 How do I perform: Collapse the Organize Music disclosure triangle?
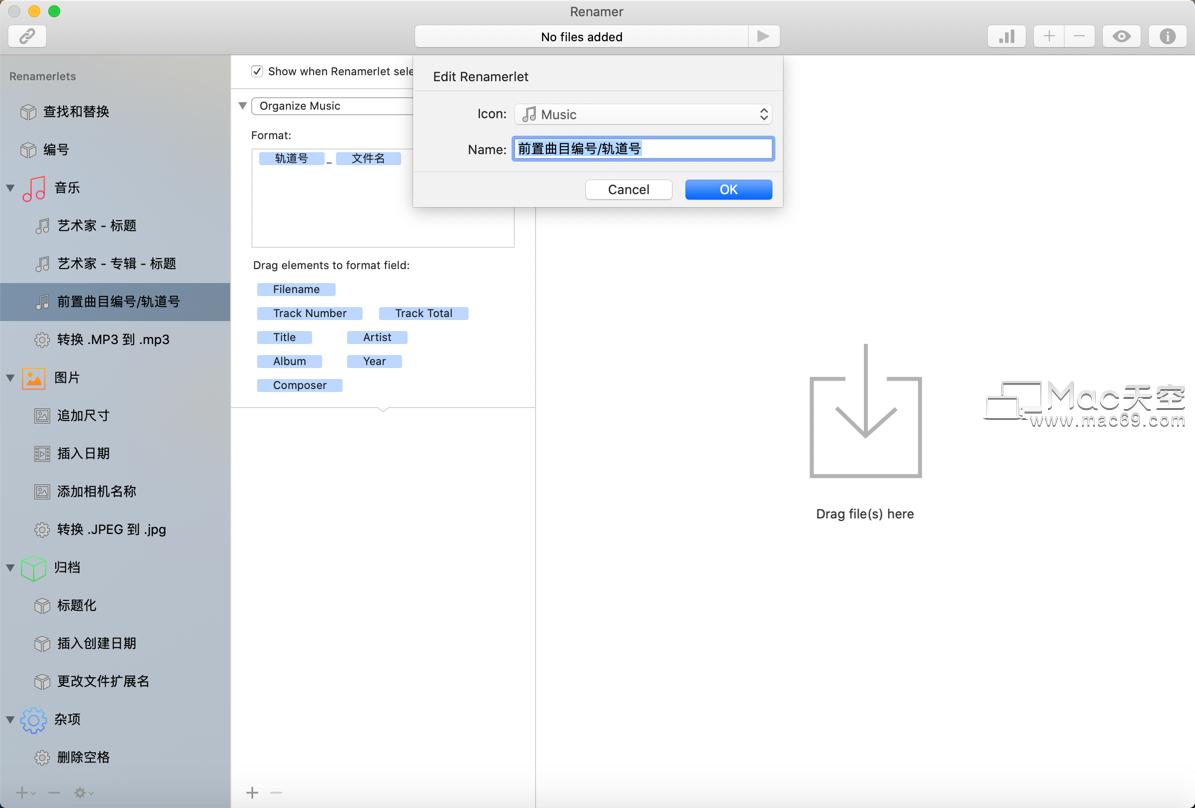coord(242,105)
